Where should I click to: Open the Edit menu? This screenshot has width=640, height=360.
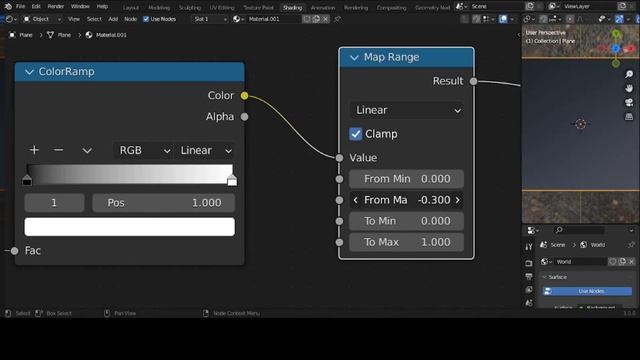[36, 7]
